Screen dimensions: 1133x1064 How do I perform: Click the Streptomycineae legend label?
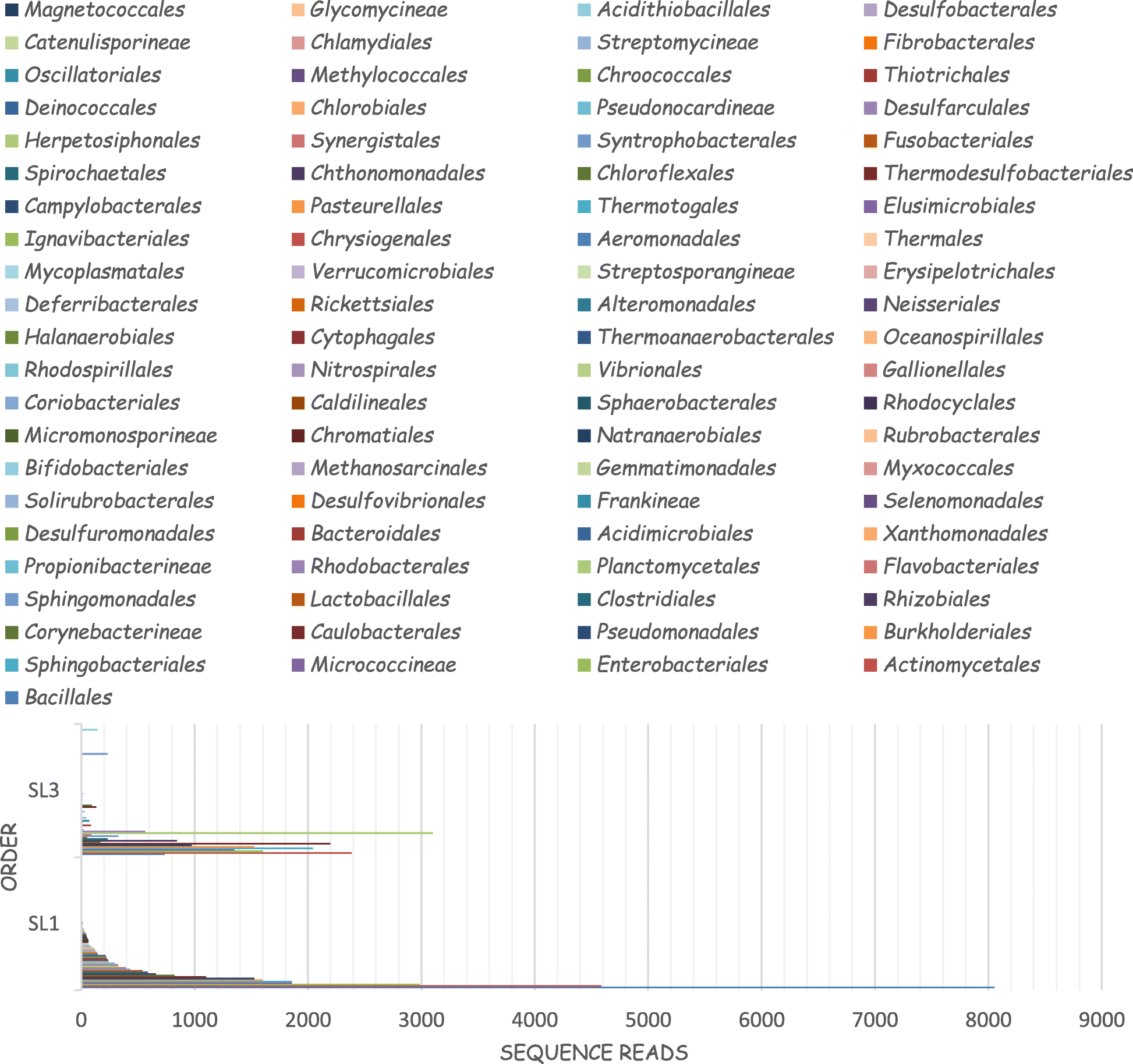coord(678,42)
